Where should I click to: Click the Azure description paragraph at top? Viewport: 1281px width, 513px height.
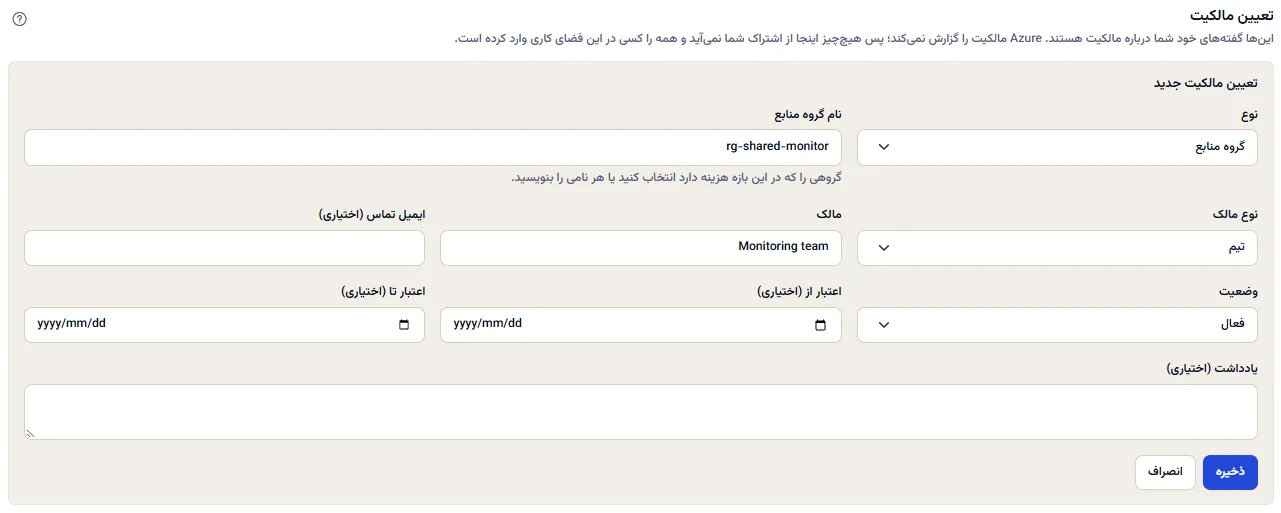pyautogui.click(x=864, y=40)
